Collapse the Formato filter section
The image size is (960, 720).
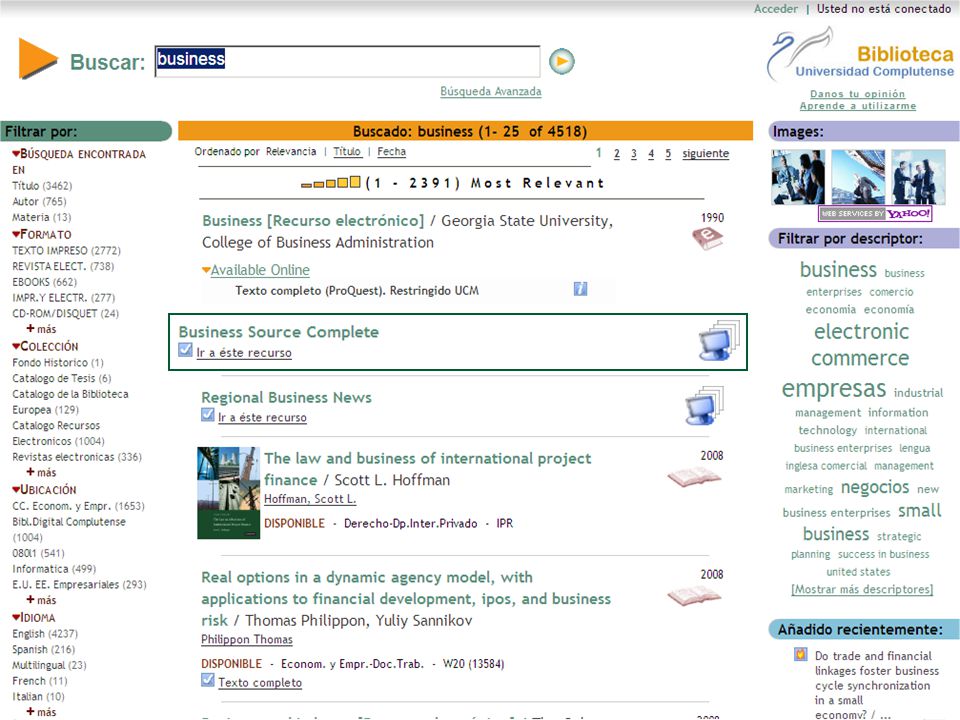pos(16,234)
